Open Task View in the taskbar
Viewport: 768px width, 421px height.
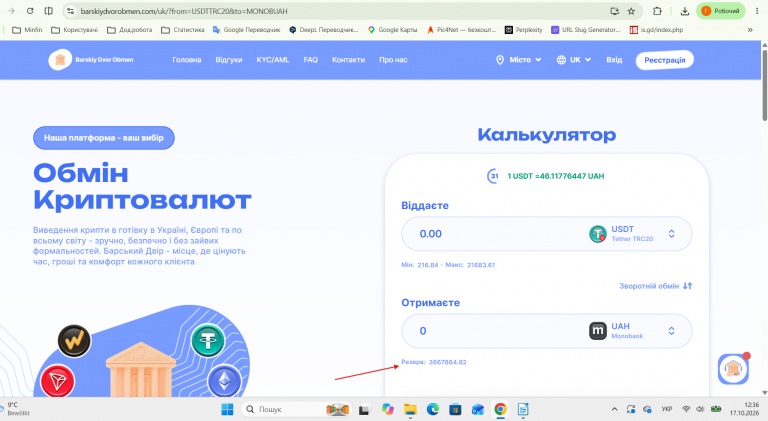(x=363, y=409)
